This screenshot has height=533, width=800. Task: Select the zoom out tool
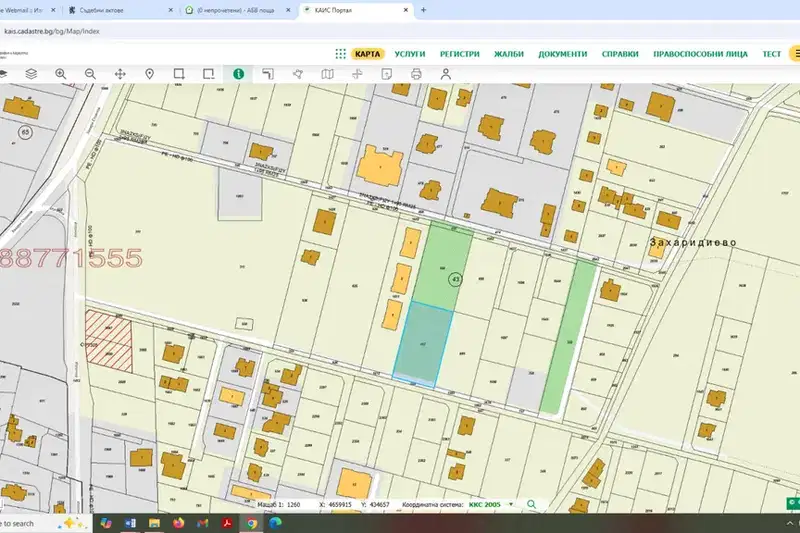point(90,74)
